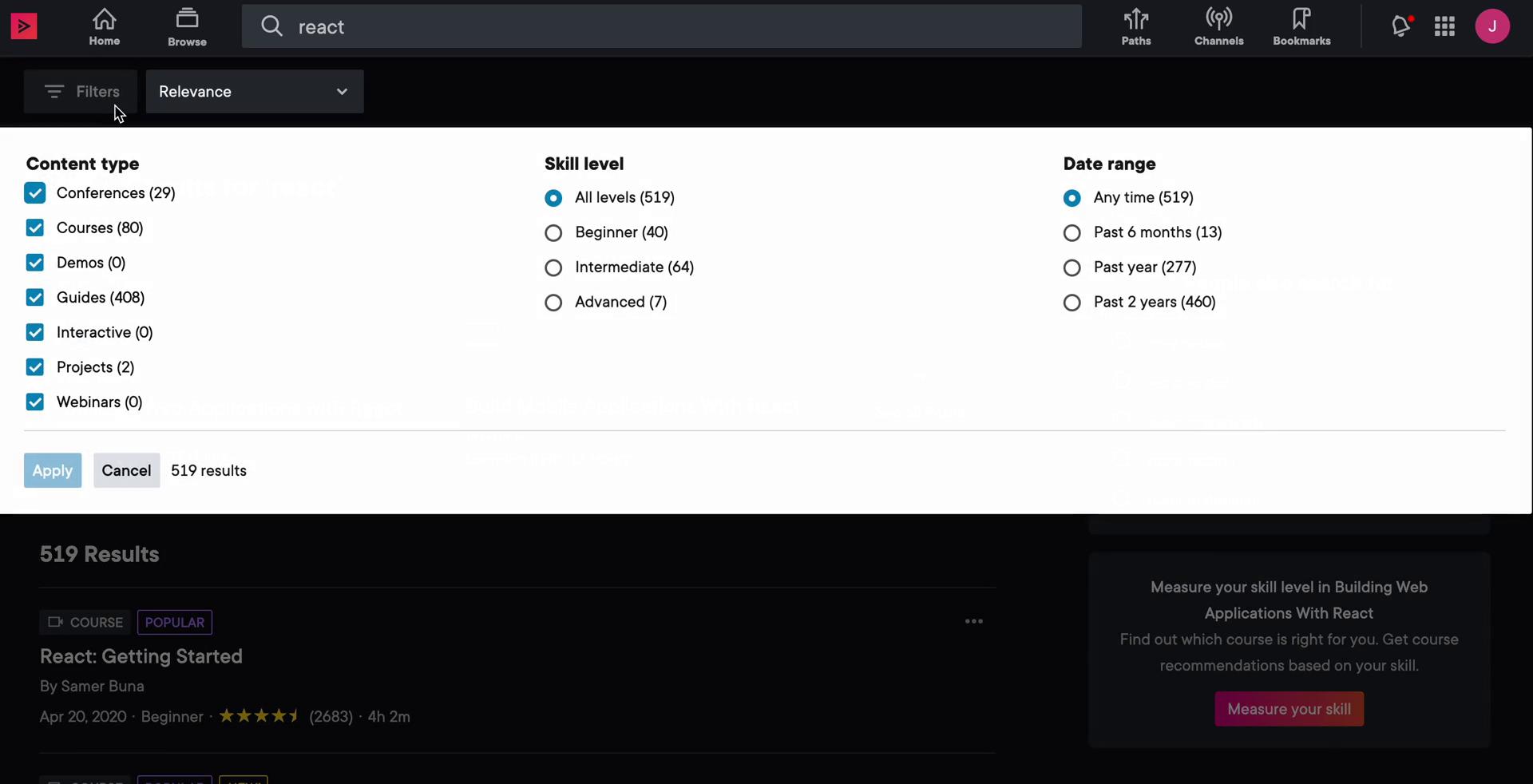
Task: Select Past year (277) date range
Action: [x=1072, y=267]
